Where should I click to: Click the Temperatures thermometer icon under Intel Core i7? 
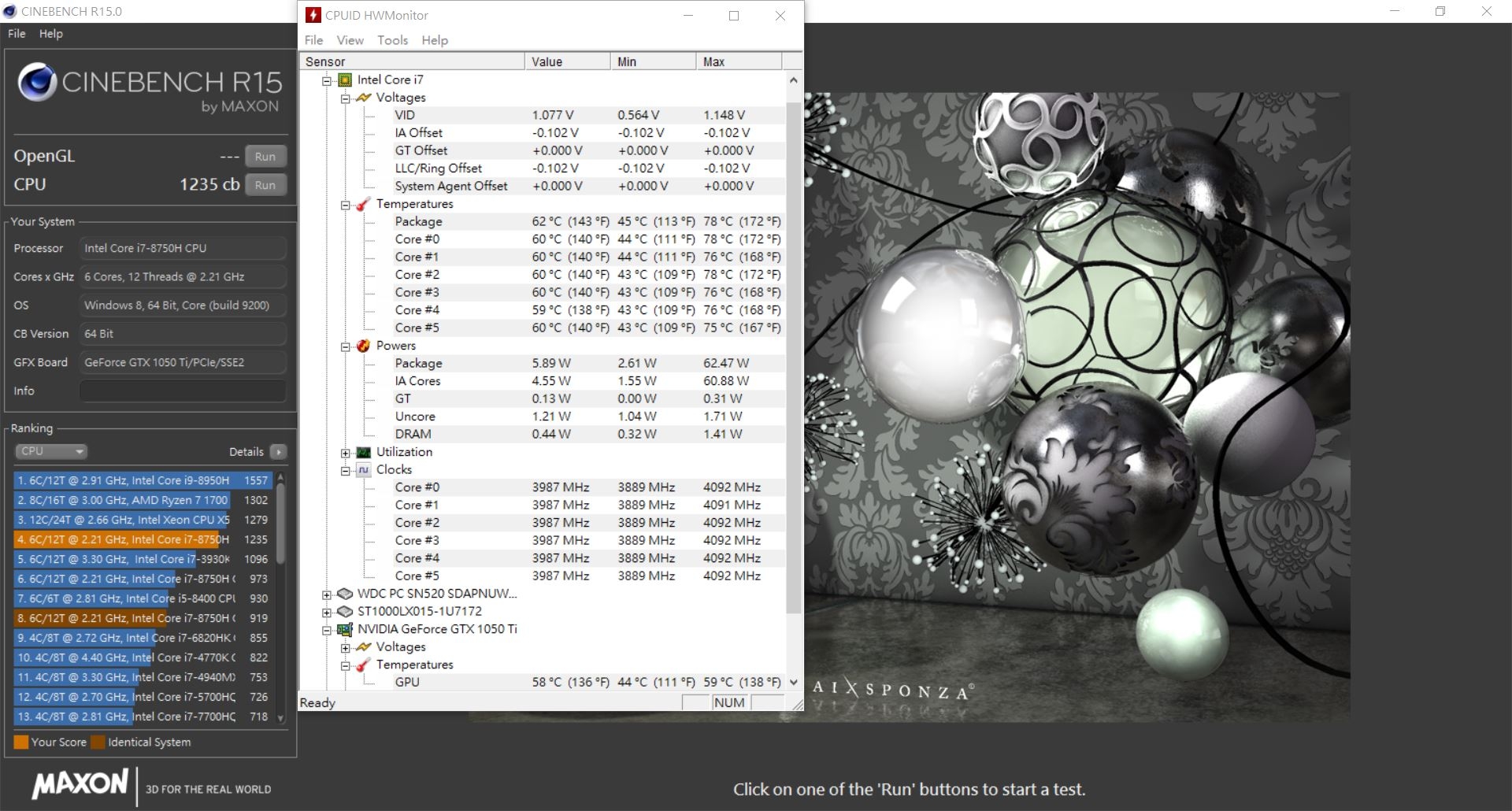pyautogui.click(x=363, y=204)
